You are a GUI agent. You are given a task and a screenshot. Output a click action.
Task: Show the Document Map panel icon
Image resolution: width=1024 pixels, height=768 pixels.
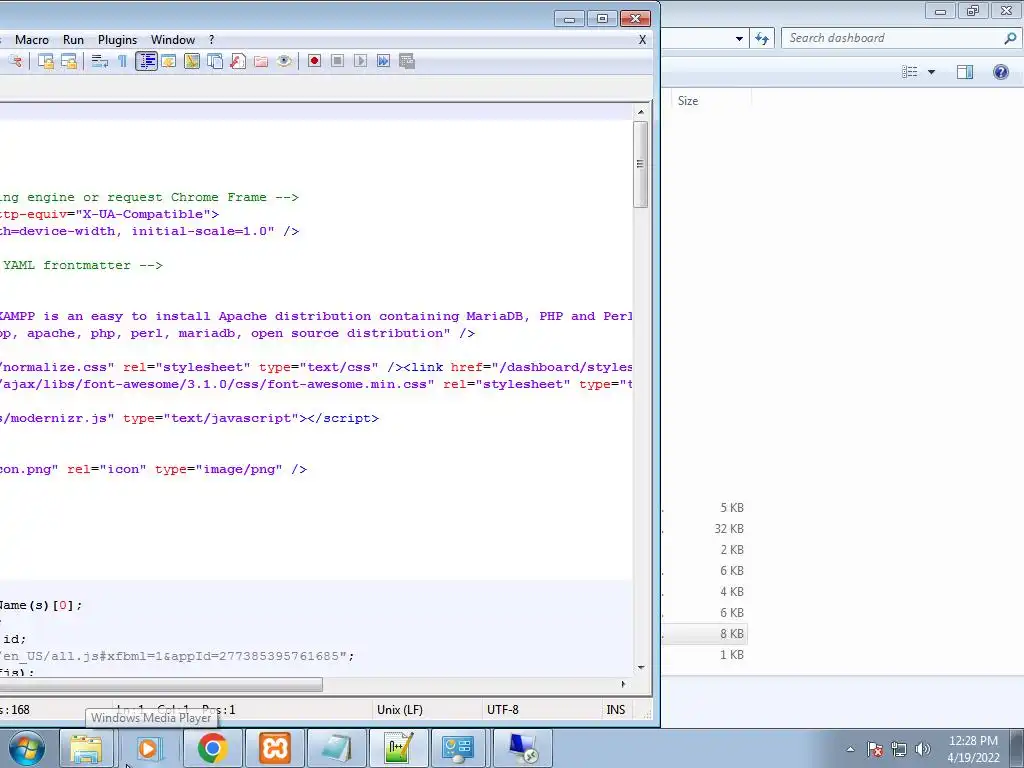tap(192, 61)
